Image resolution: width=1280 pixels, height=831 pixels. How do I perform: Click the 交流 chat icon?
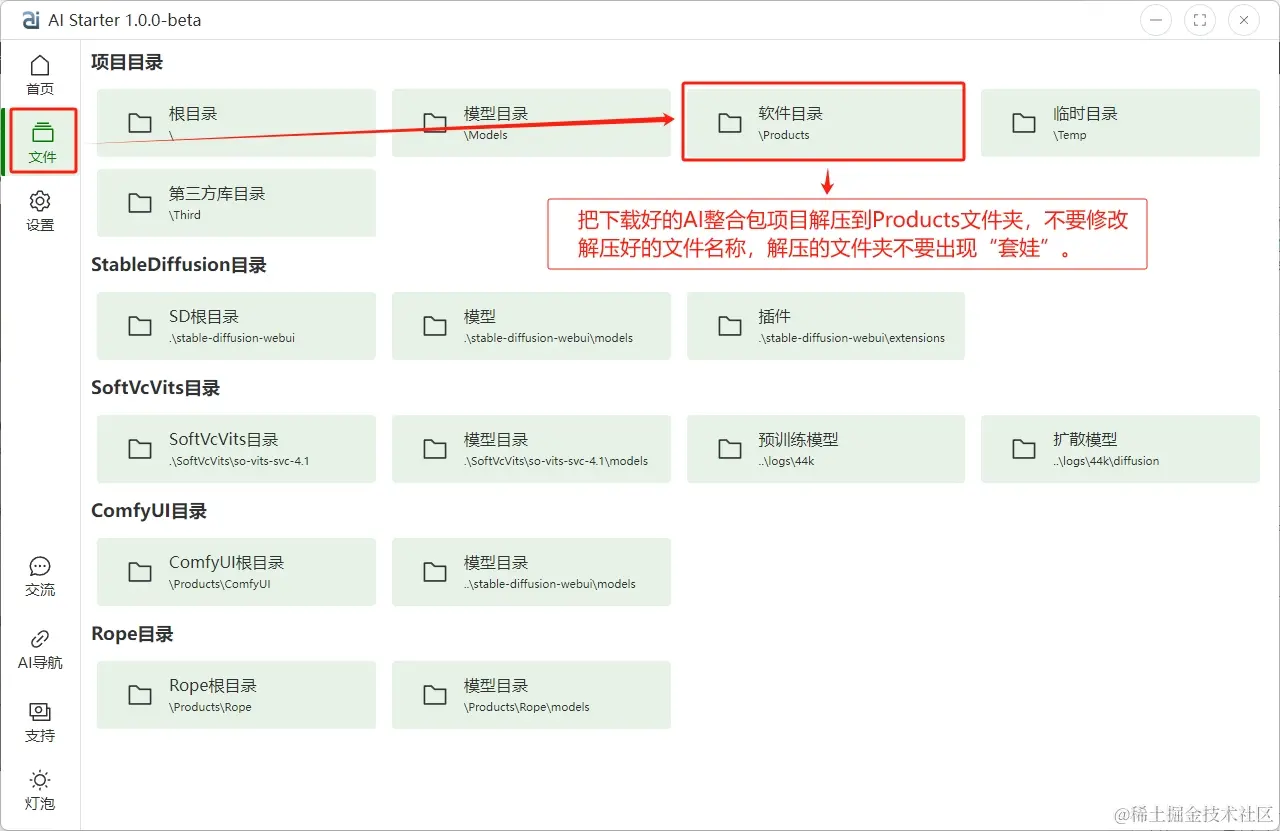pyautogui.click(x=40, y=576)
